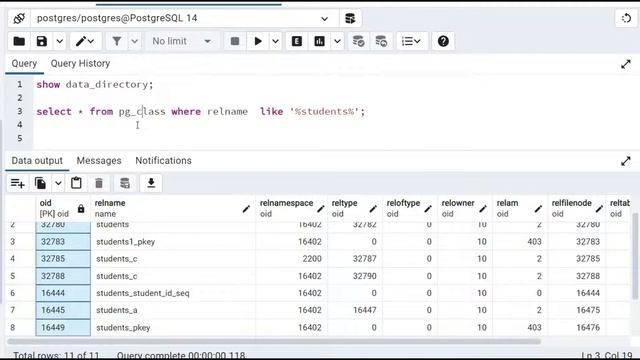Download results with the download icon
640x360 pixels.
point(151,183)
